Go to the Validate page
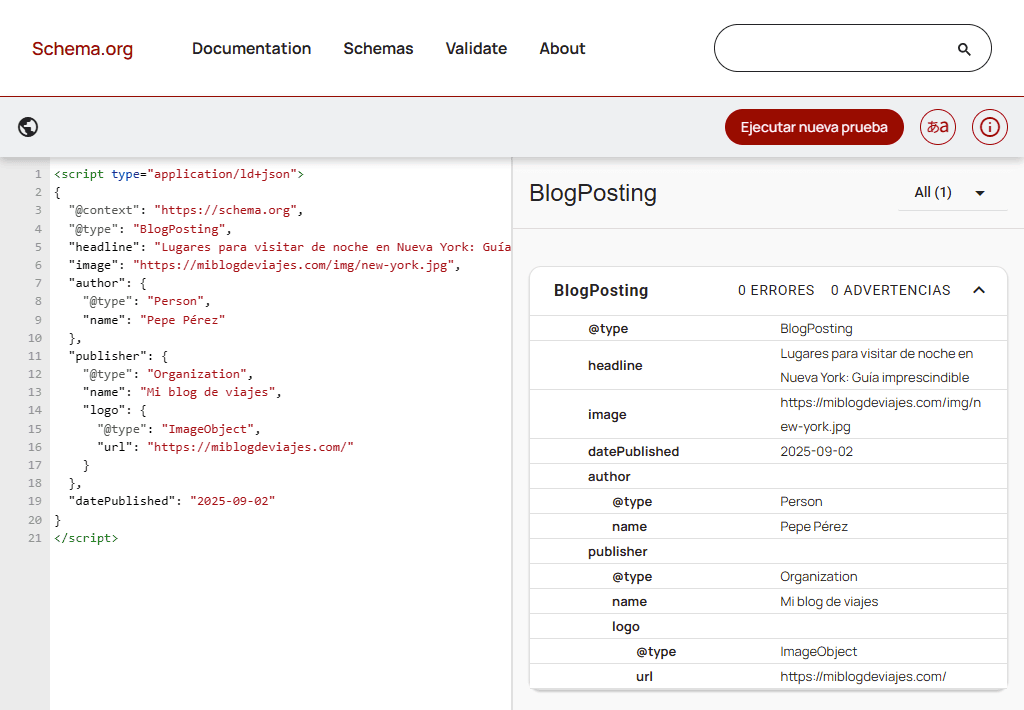Screen dimensions: 1024x710 click(x=476, y=49)
